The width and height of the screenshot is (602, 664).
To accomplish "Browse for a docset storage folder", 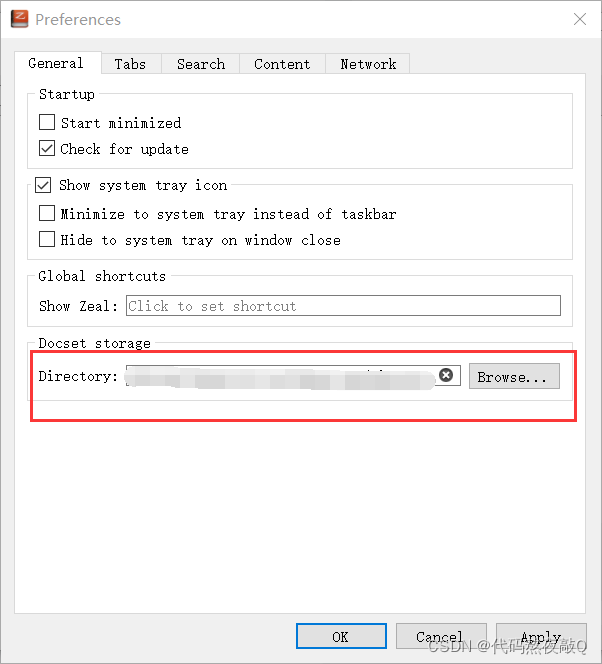I will tap(514, 376).
